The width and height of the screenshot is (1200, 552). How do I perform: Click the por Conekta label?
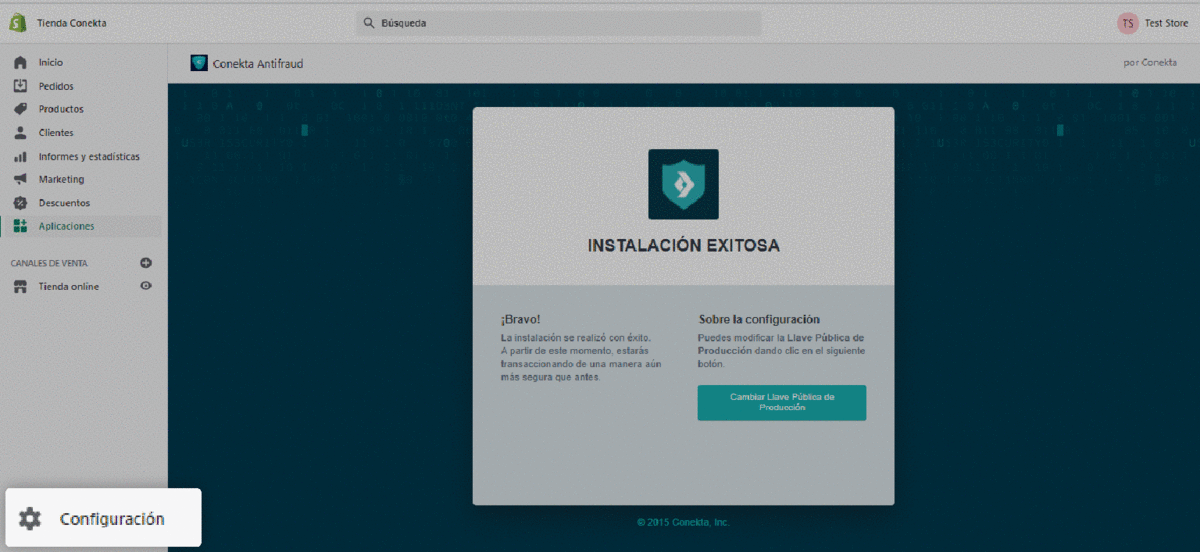click(1151, 63)
